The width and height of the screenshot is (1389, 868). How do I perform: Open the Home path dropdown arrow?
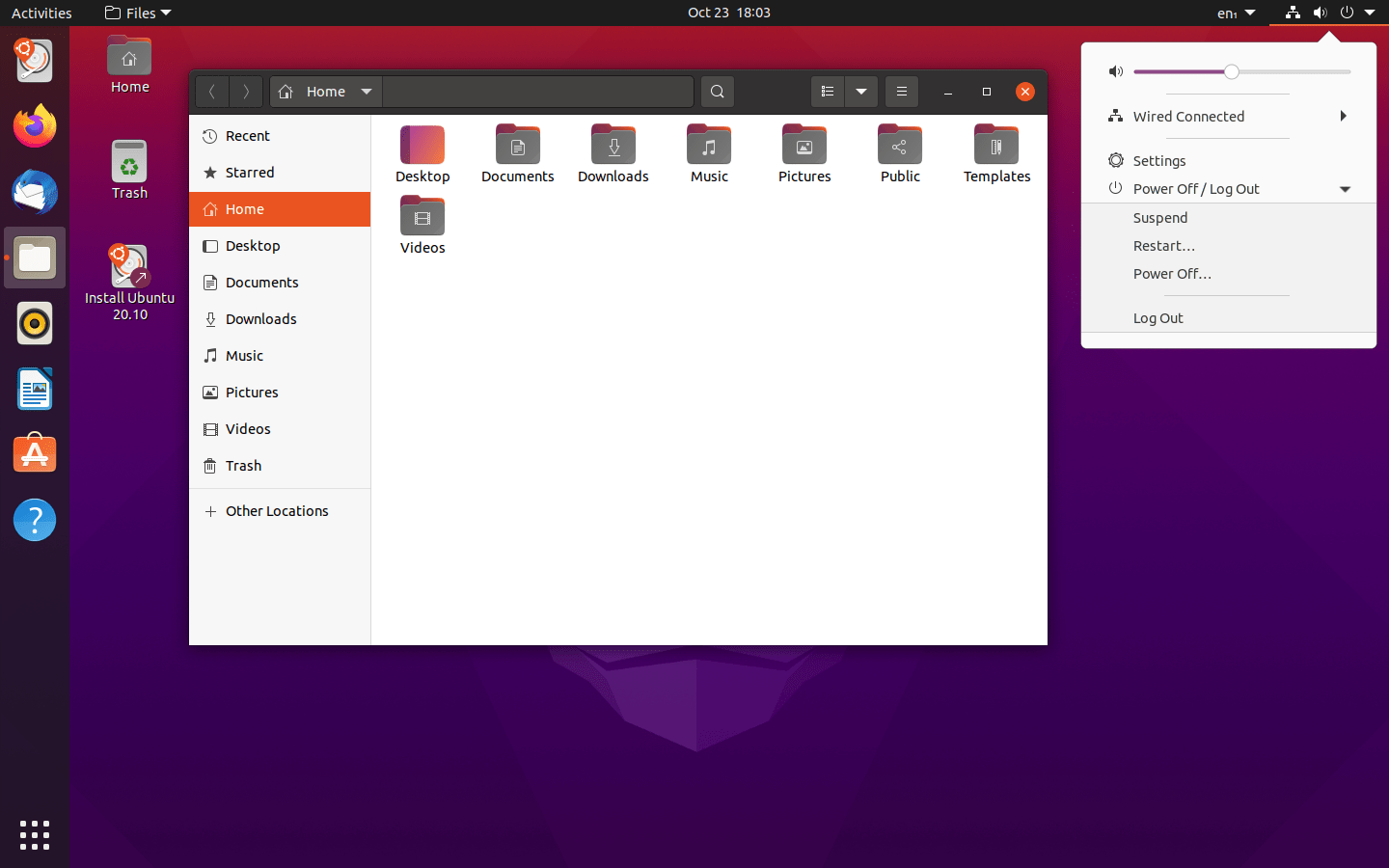tap(367, 92)
